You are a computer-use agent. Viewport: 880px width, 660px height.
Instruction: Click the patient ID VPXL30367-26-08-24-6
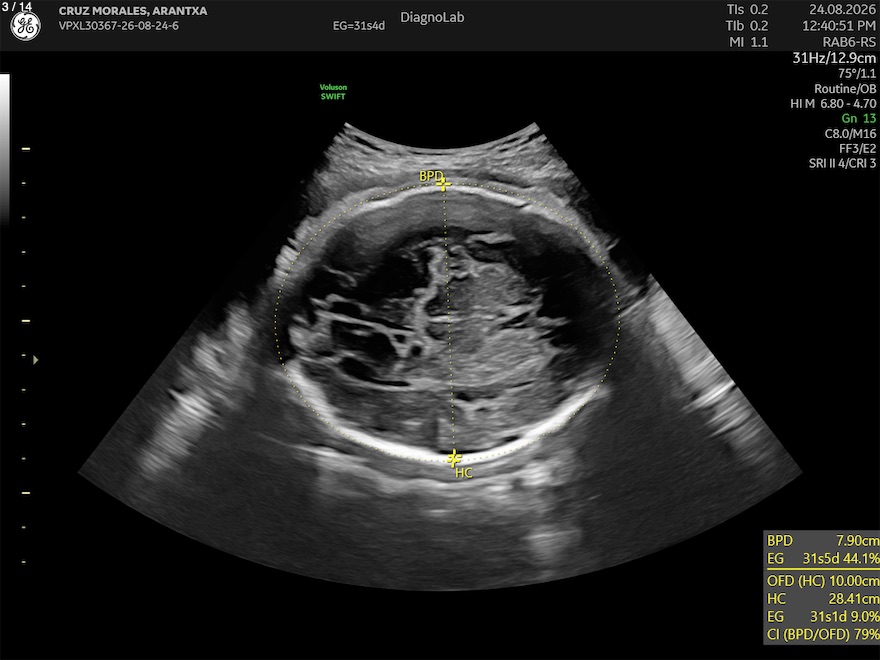point(119,26)
